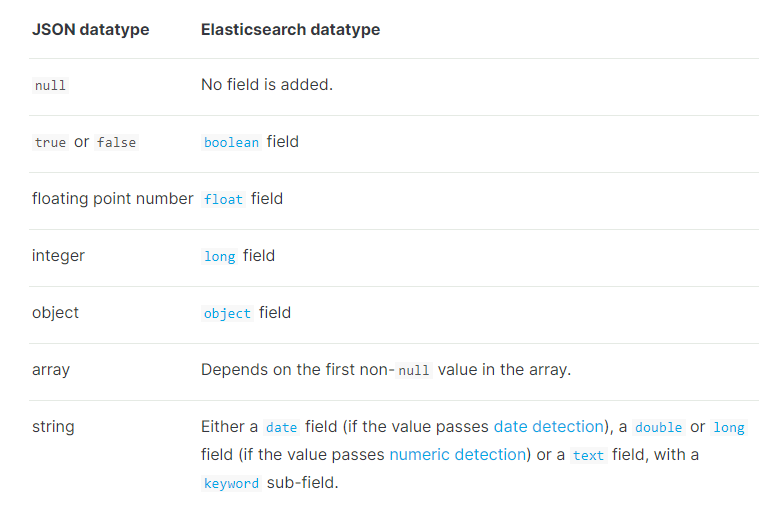The height and width of the screenshot is (516, 769).
Task: Click the true code label
Action: [50, 142]
